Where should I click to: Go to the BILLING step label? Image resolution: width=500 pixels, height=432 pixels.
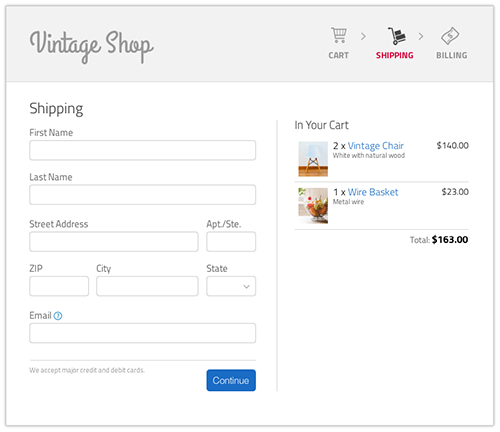[452, 55]
